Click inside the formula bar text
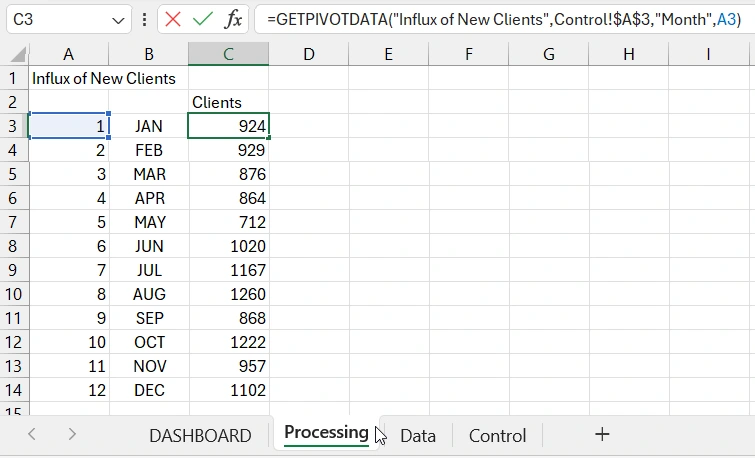 [500, 19]
